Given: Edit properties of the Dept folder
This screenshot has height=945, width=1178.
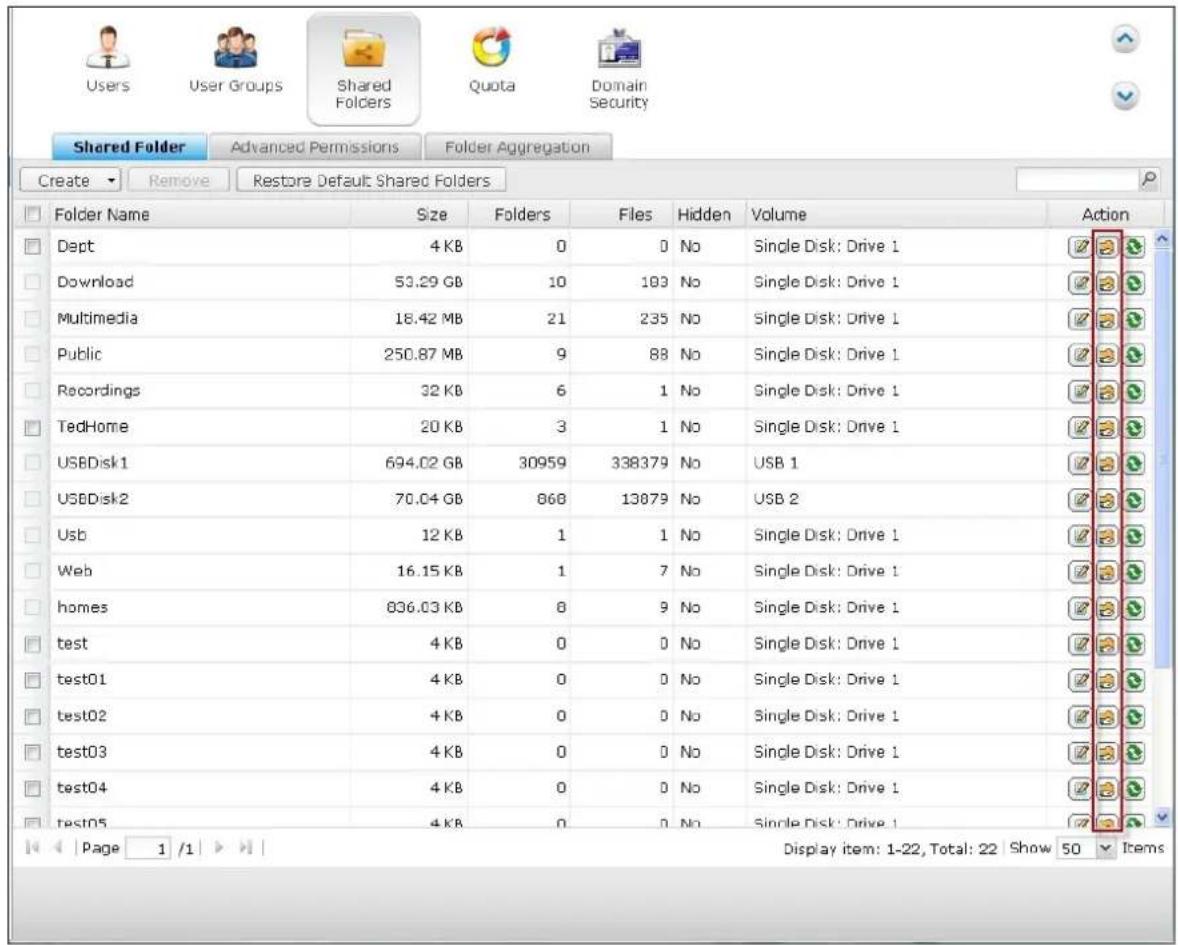Looking at the screenshot, I should [1080, 246].
